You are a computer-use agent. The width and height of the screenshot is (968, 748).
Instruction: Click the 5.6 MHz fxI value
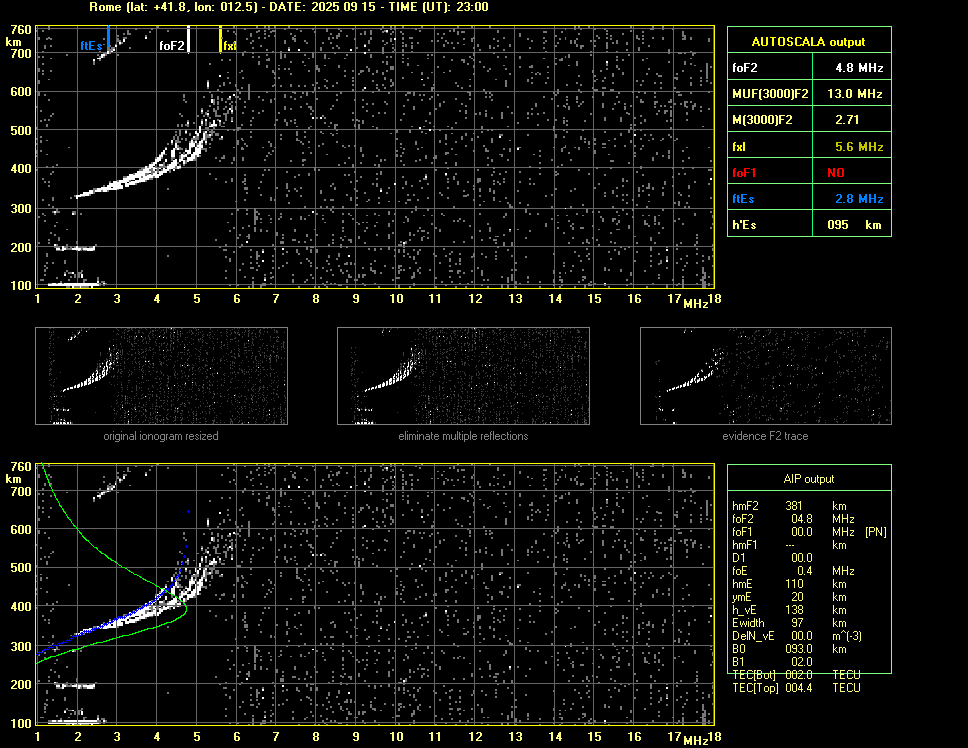point(859,147)
